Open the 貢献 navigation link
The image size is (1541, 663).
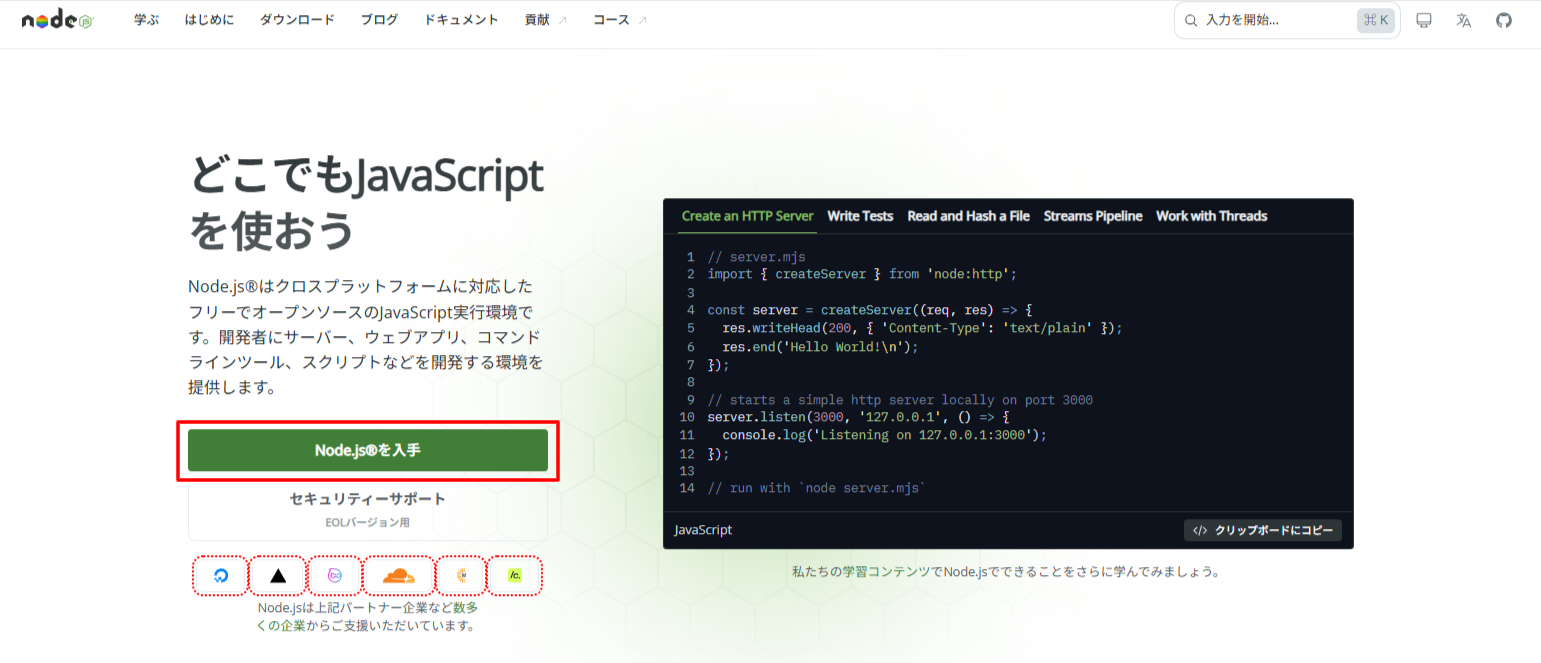[537, 20]
